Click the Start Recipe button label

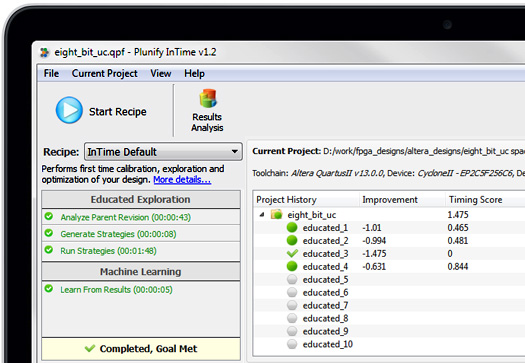[118, 112]
